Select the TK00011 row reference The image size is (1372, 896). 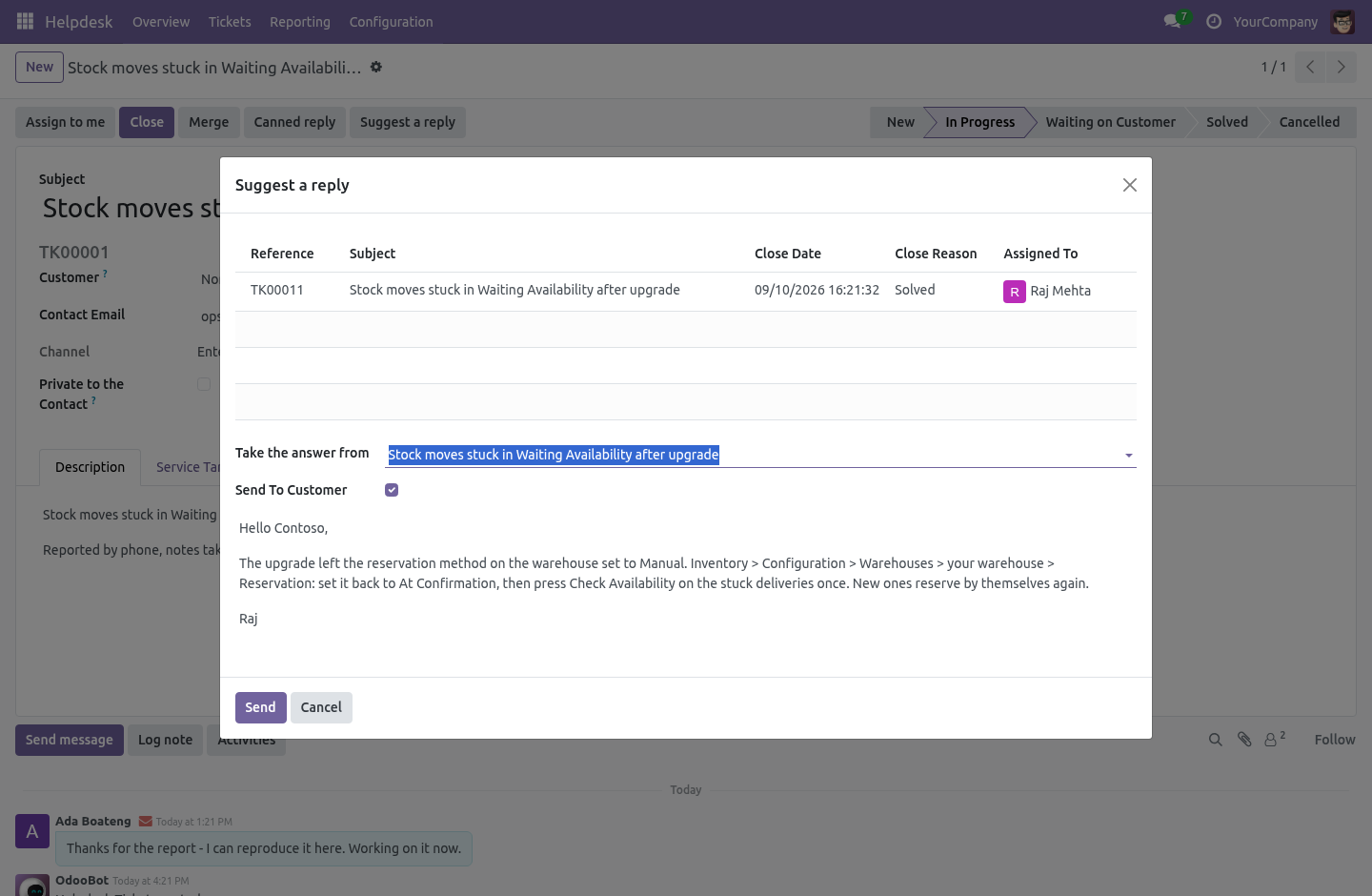tap(277, 290)
